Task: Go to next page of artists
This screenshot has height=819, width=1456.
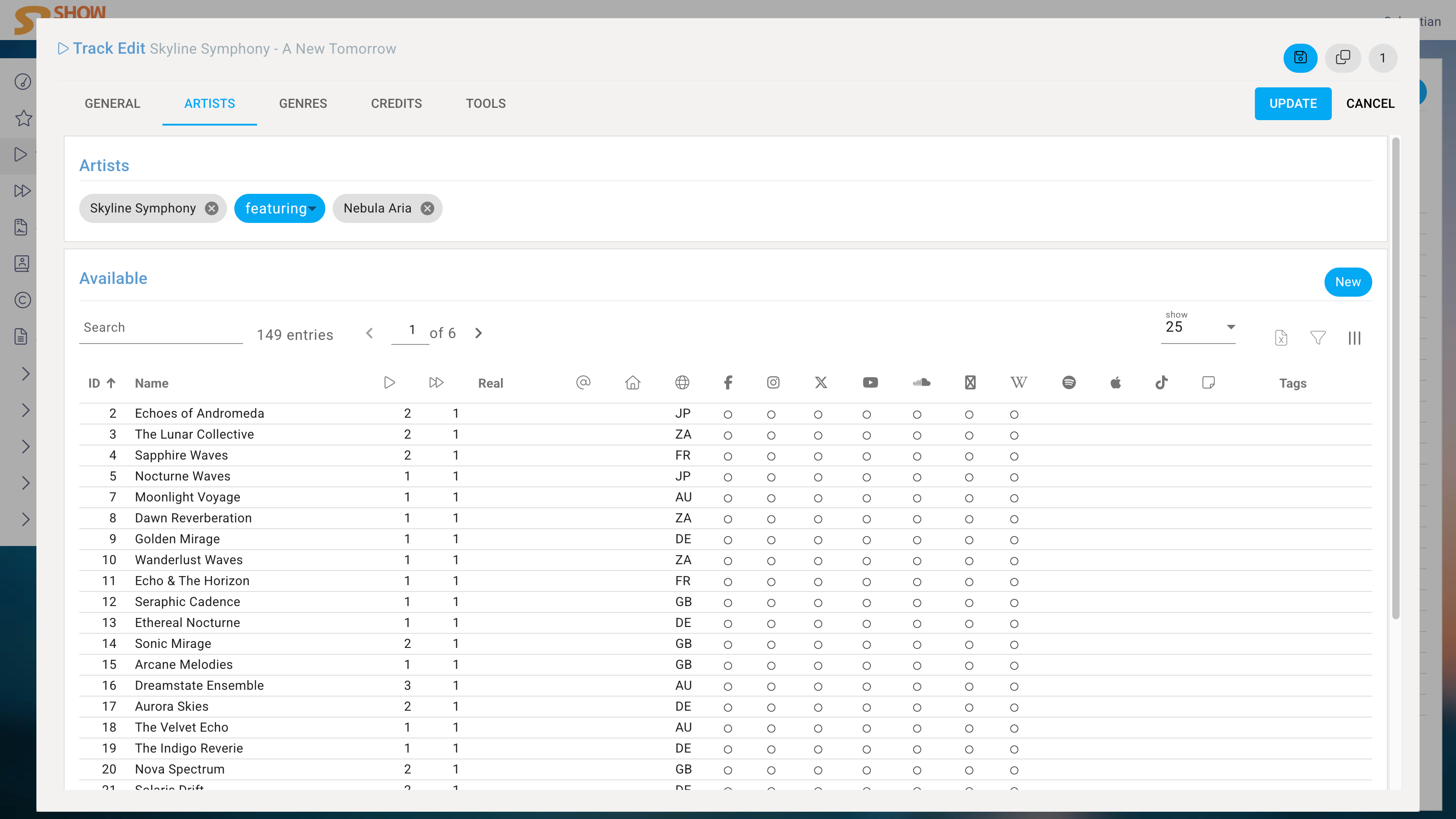Action: click(478, 333)
